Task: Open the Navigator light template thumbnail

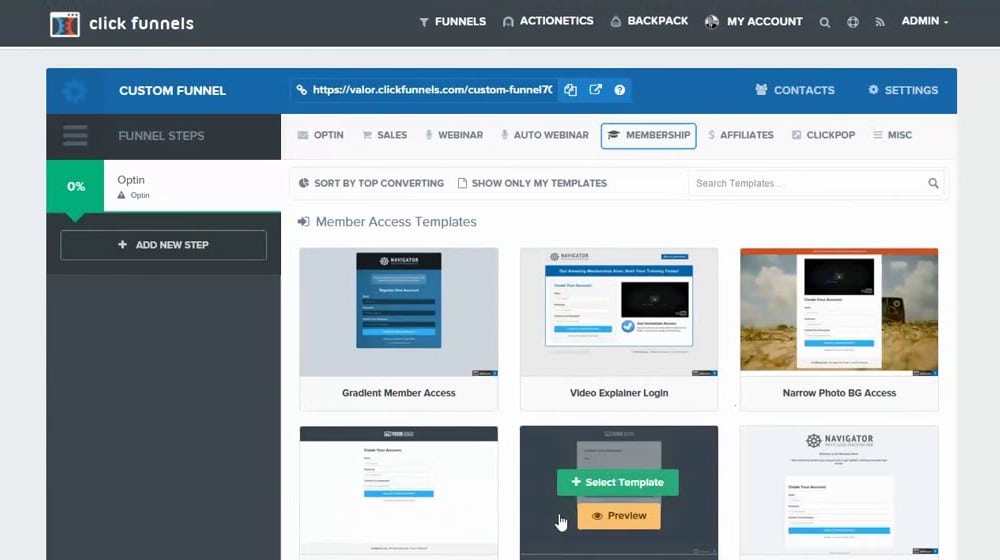Action: point(839,491)
